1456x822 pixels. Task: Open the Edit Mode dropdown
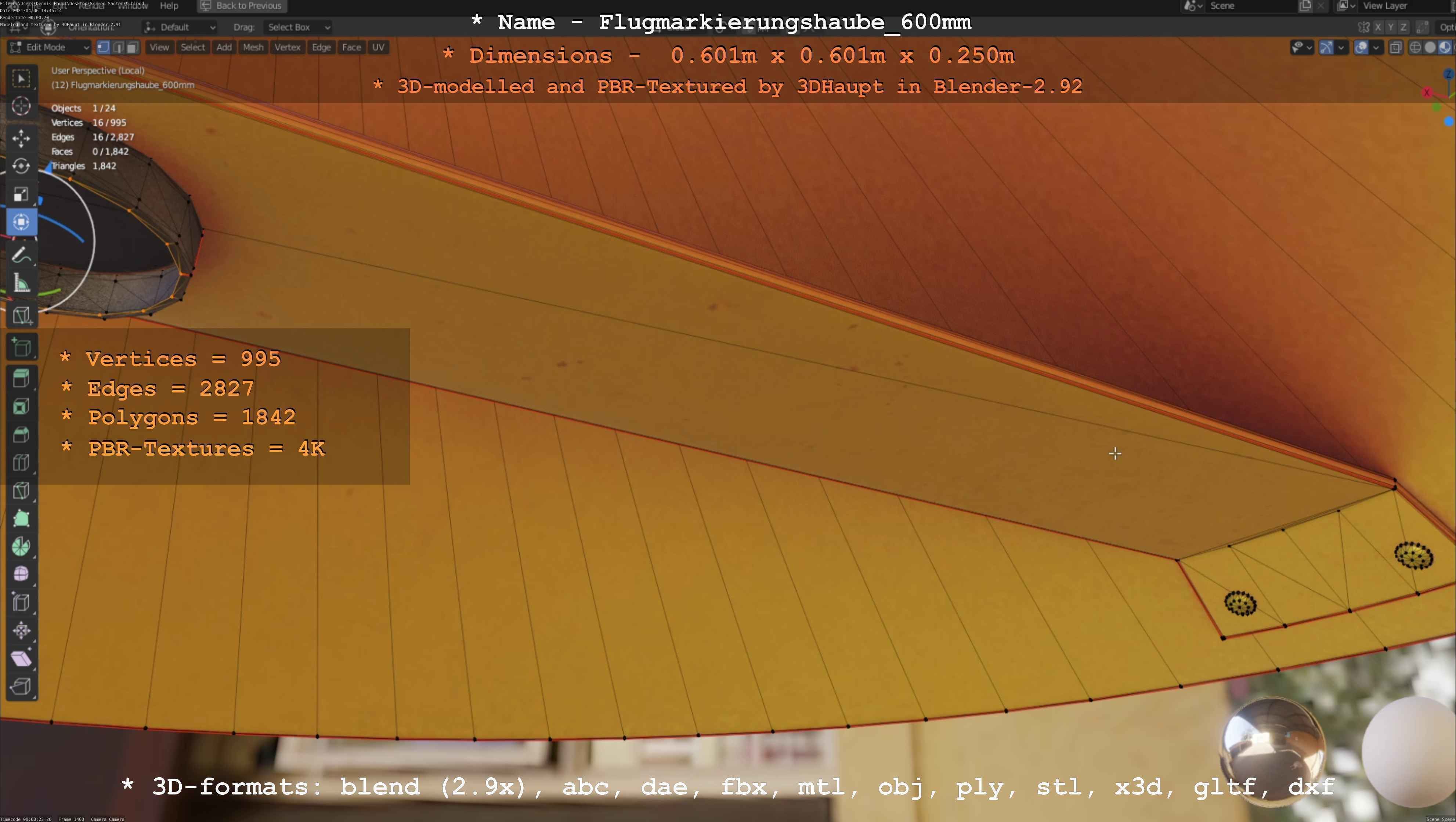click(x=49, y=47)
